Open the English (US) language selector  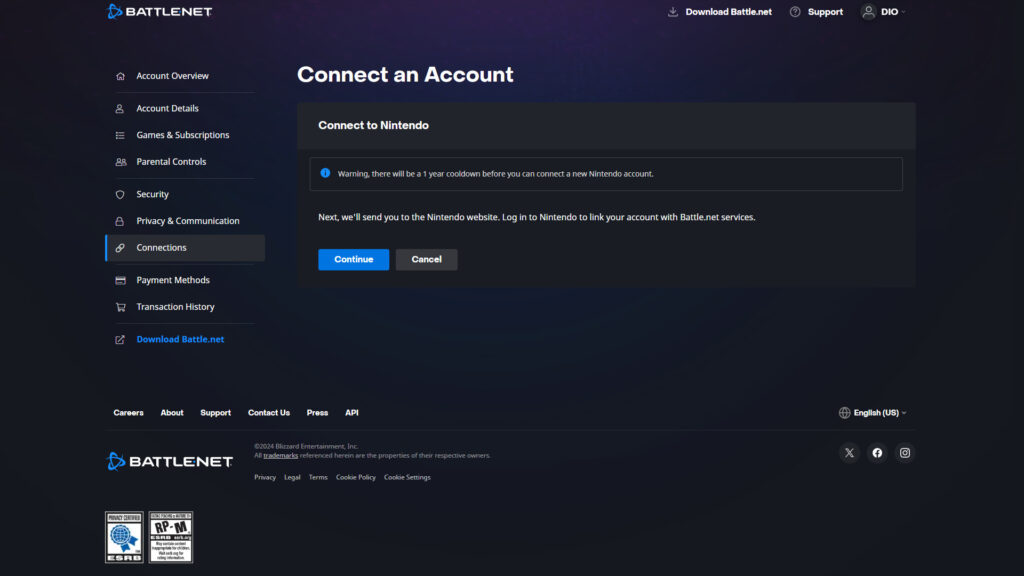[x=873, y=413]
